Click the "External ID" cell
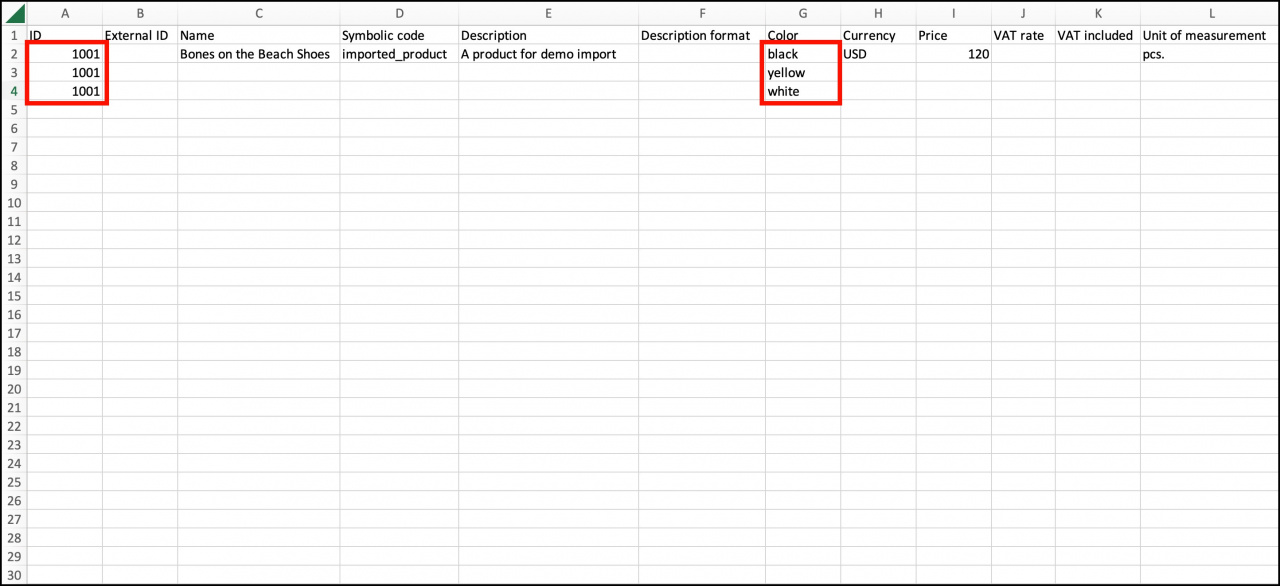Viewport: 1280px width, 586px height. pyautogui.click(x=140, y=35)
